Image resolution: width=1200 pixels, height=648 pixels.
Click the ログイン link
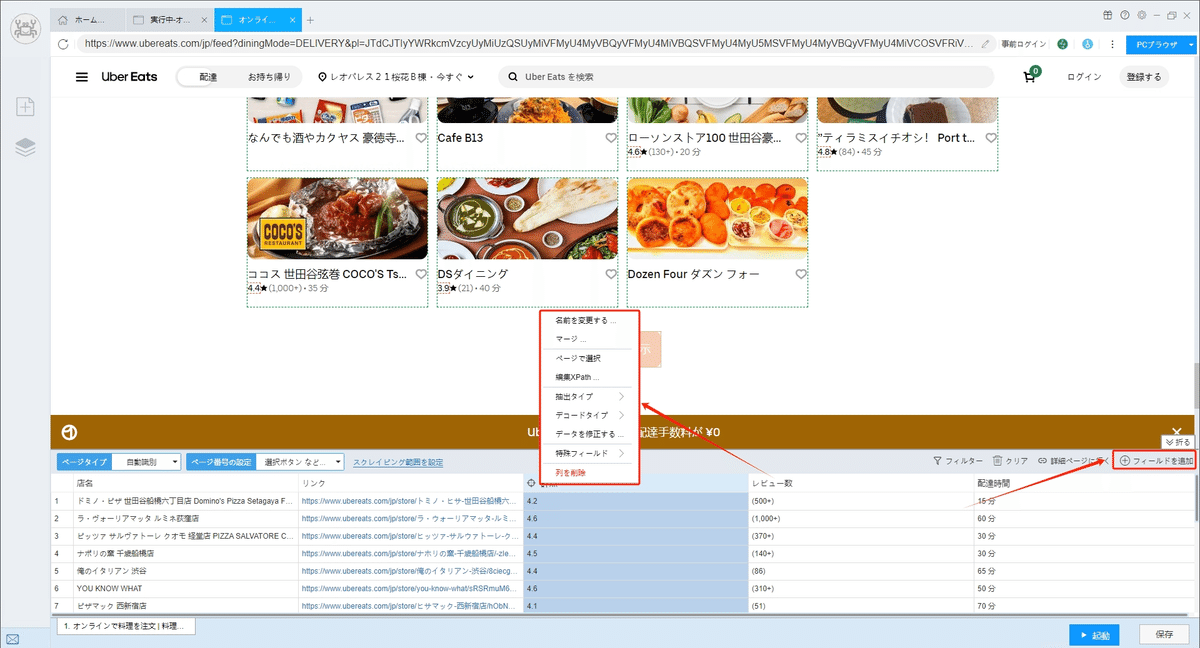[1084, 77]
